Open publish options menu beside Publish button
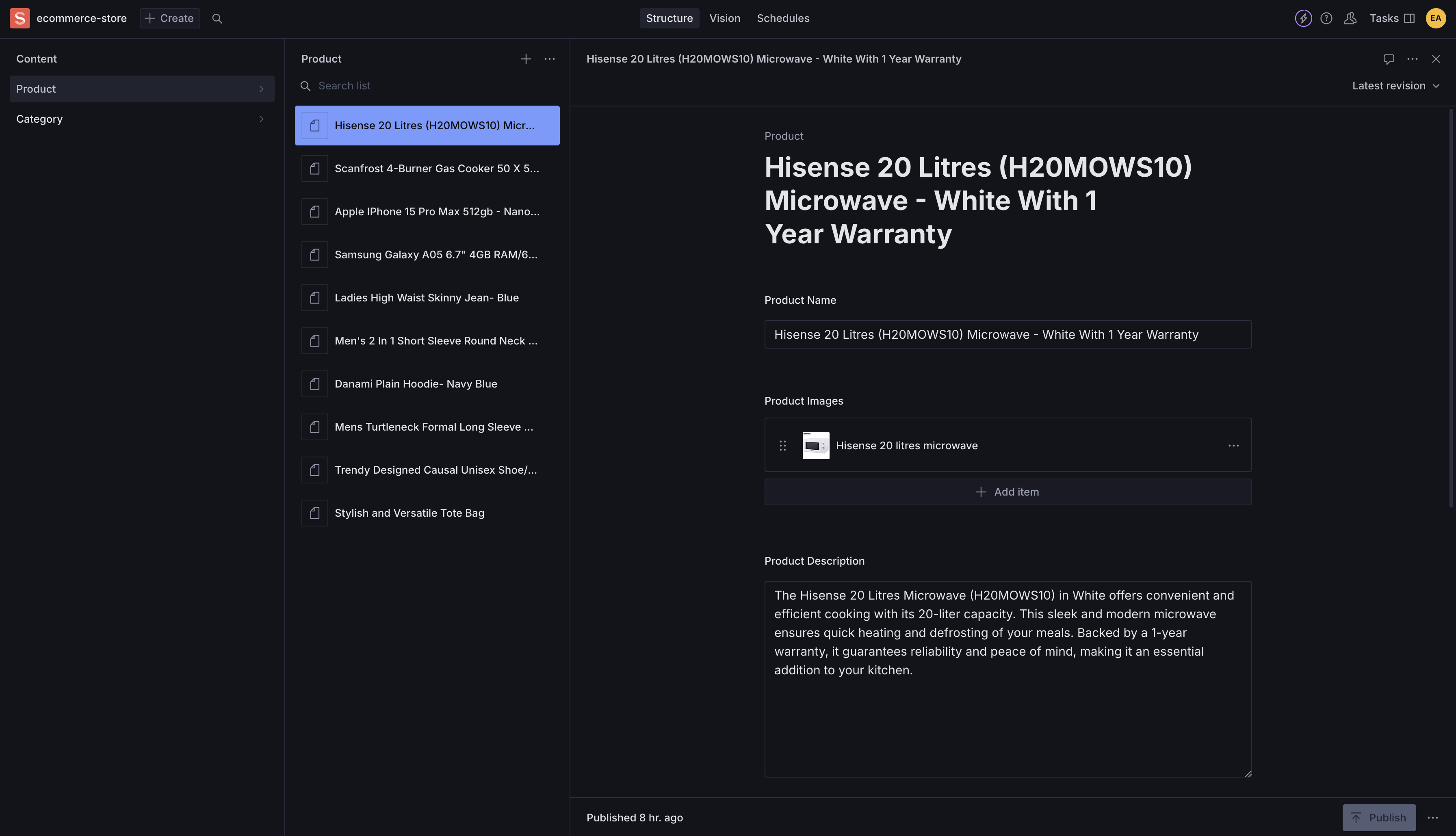The width and height of the screenshot is (1456, 836). point(1432,818)
